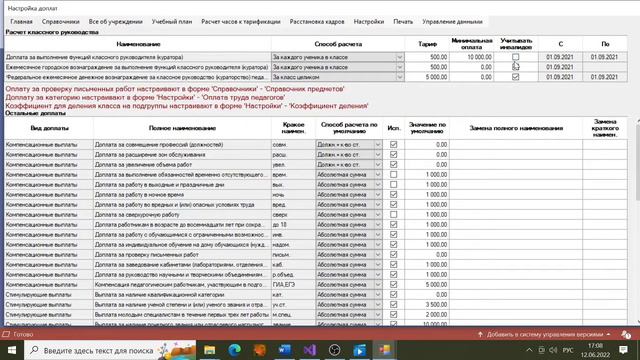Viewport: 640px width, 360px height.
Task: Select the 10 000.00 'Минимальная оплата' cell
Action: [472, 57]
